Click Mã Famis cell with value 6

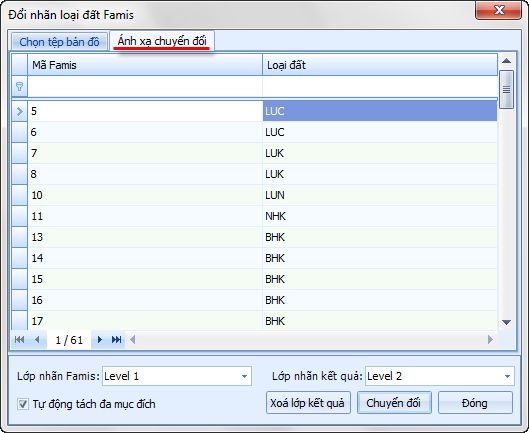tap(145, 132)
